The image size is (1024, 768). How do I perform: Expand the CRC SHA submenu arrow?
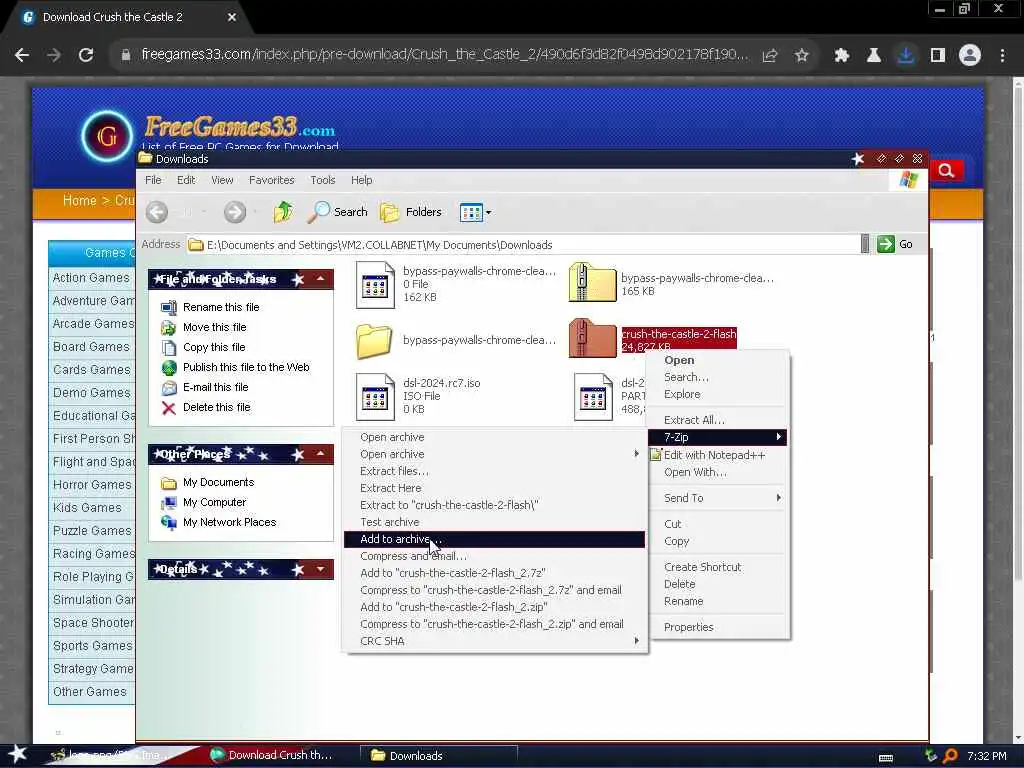637,641
